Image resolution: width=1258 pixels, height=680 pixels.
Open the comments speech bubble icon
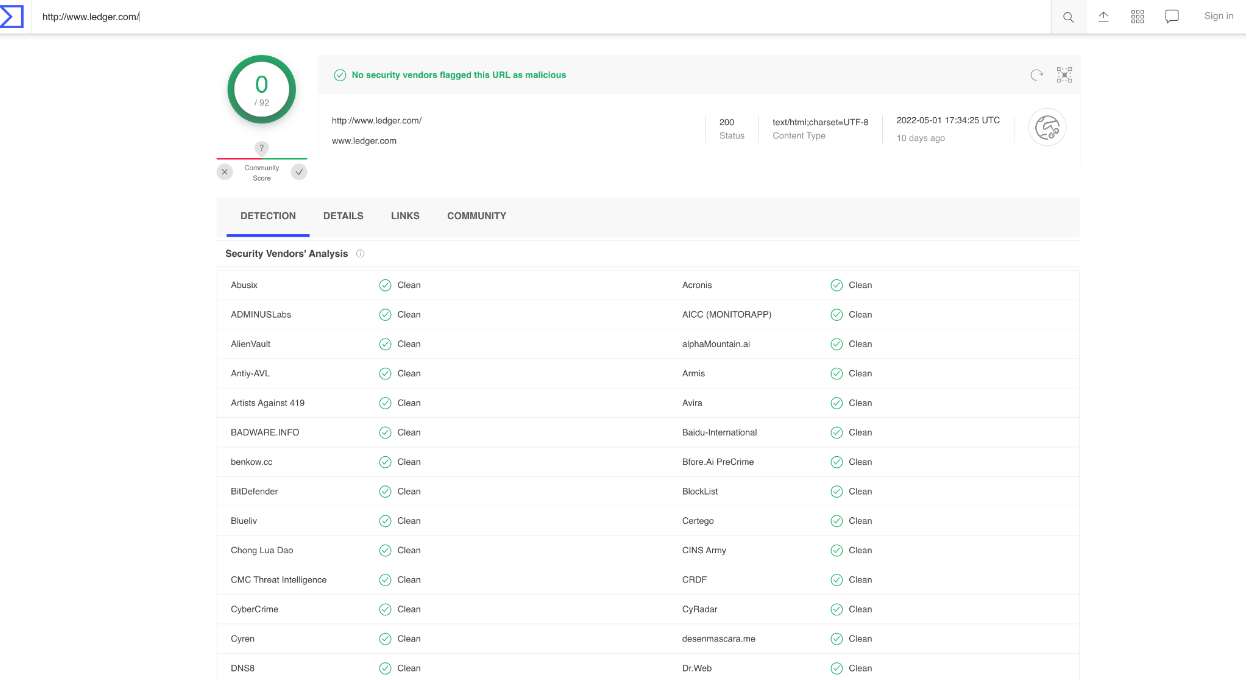(1172, 17)
